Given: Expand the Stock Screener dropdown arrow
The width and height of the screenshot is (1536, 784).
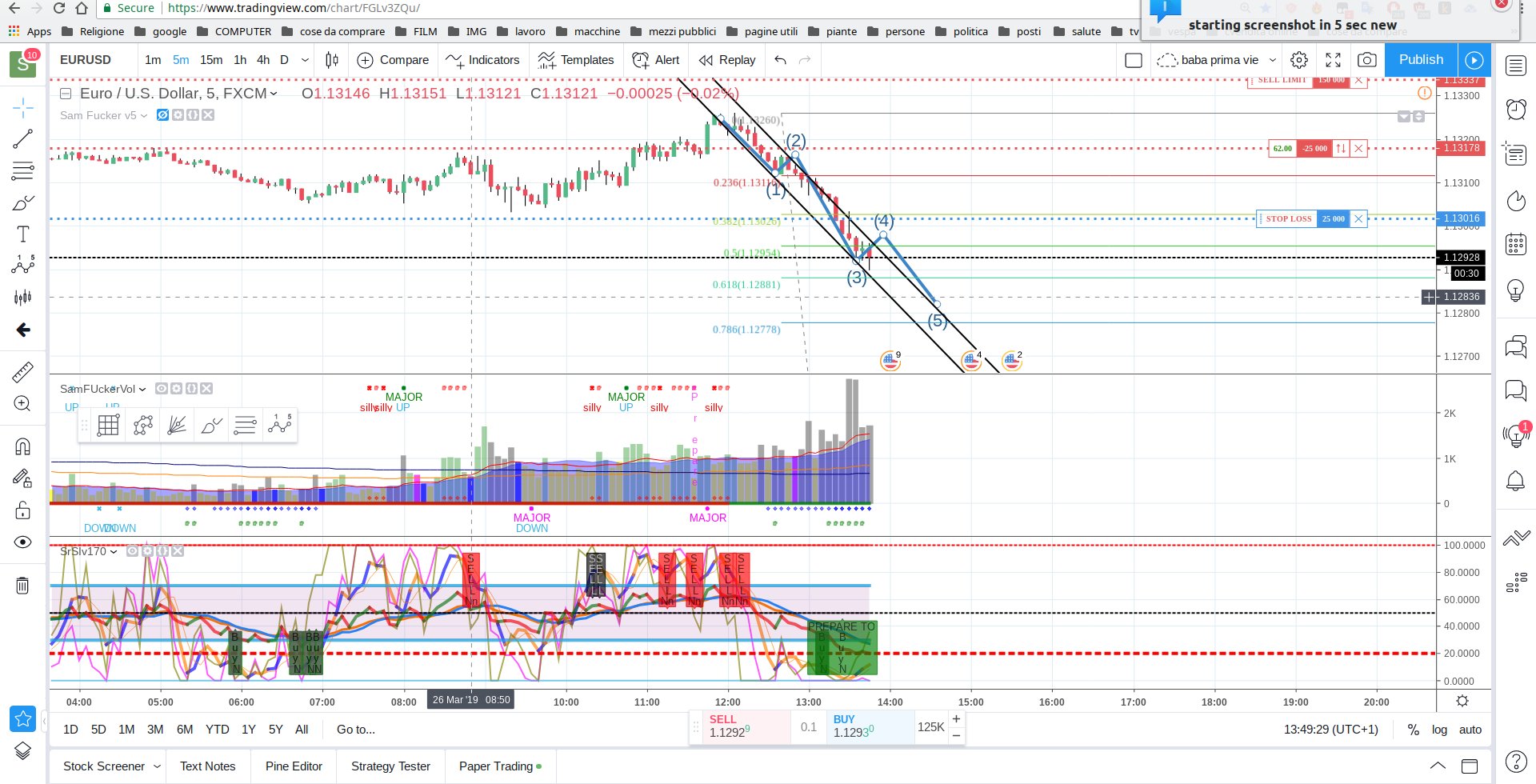Looking at the screenshot, I should point(157,766).
